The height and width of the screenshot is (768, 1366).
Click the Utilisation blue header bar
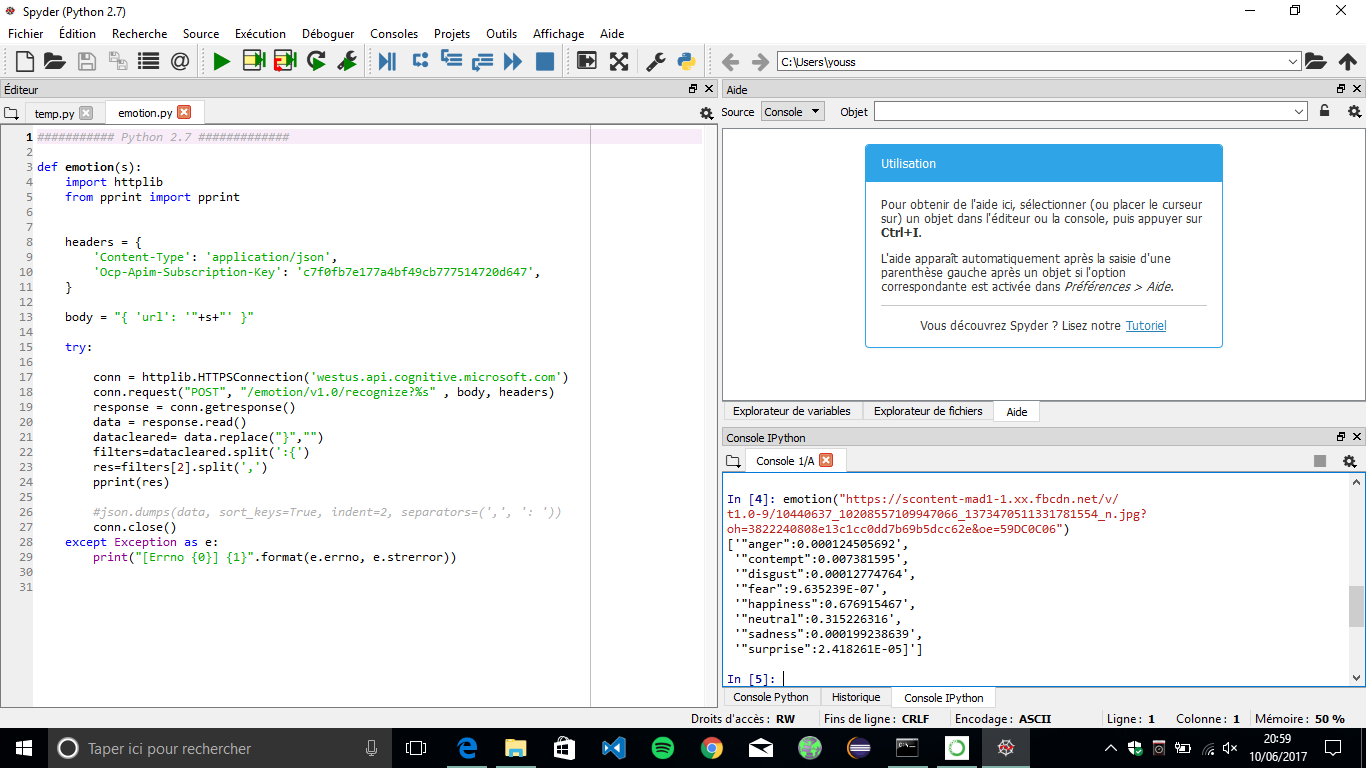[1043, 162]
